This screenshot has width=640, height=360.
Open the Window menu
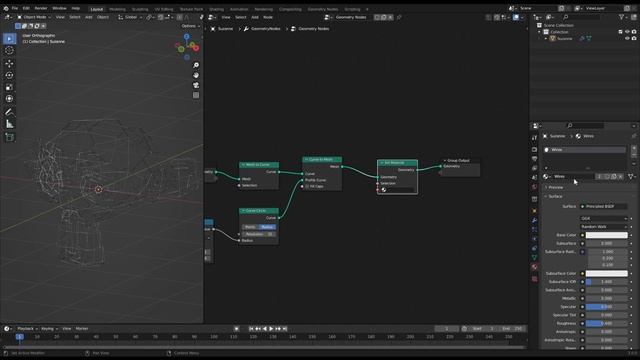point(59,8)
